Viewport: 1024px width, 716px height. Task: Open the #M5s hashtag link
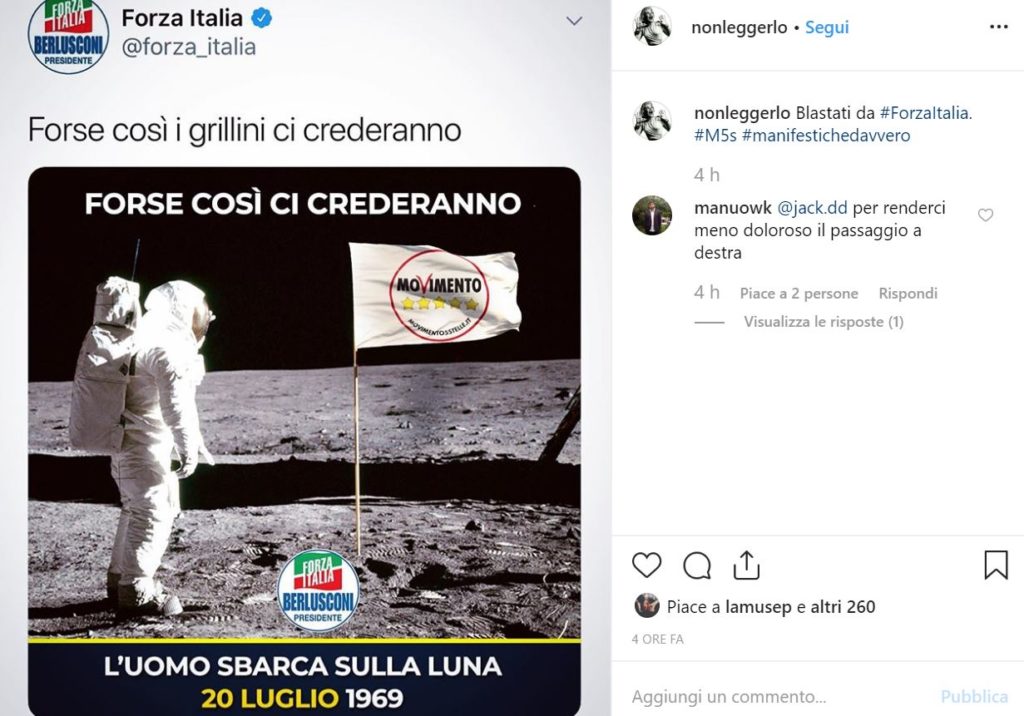click(x=715, y=136)
